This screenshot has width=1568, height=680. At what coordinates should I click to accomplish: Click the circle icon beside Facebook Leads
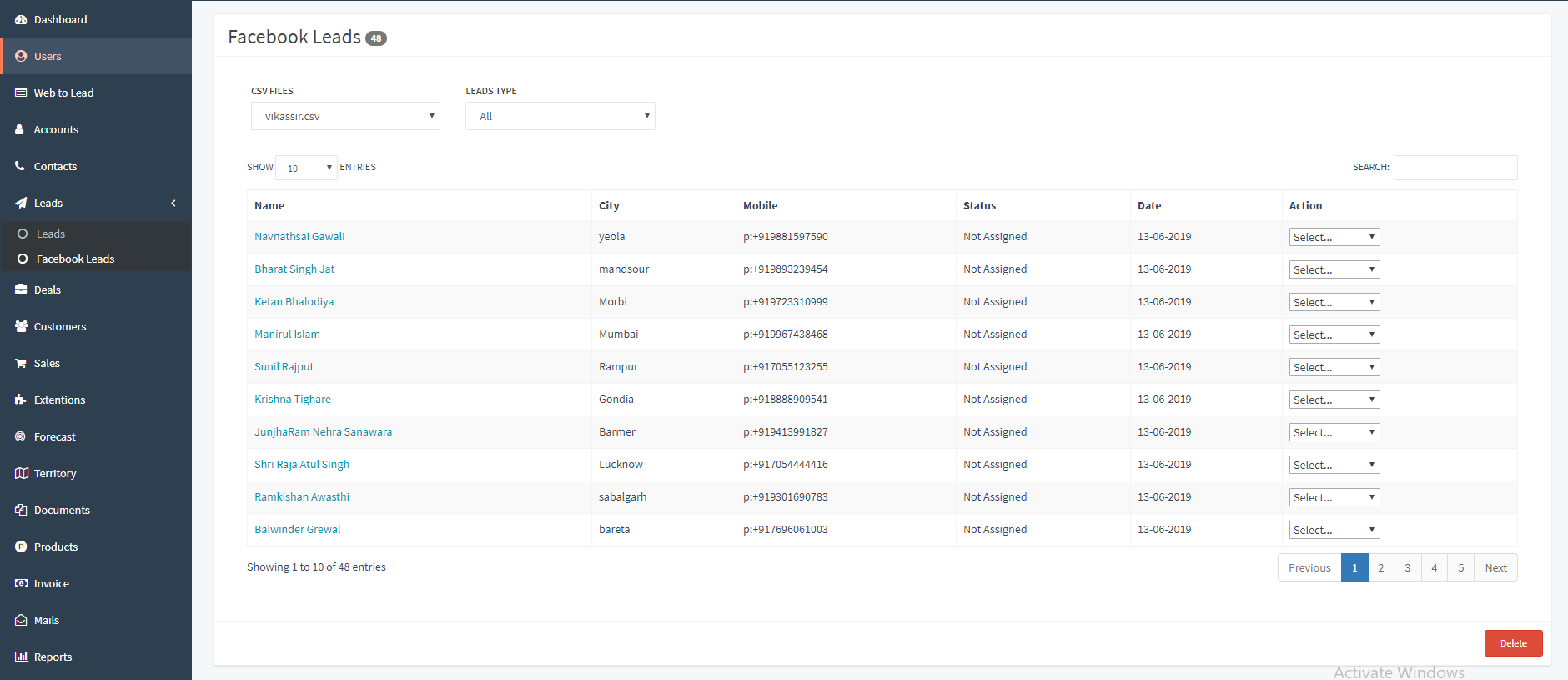pos(23,259)
